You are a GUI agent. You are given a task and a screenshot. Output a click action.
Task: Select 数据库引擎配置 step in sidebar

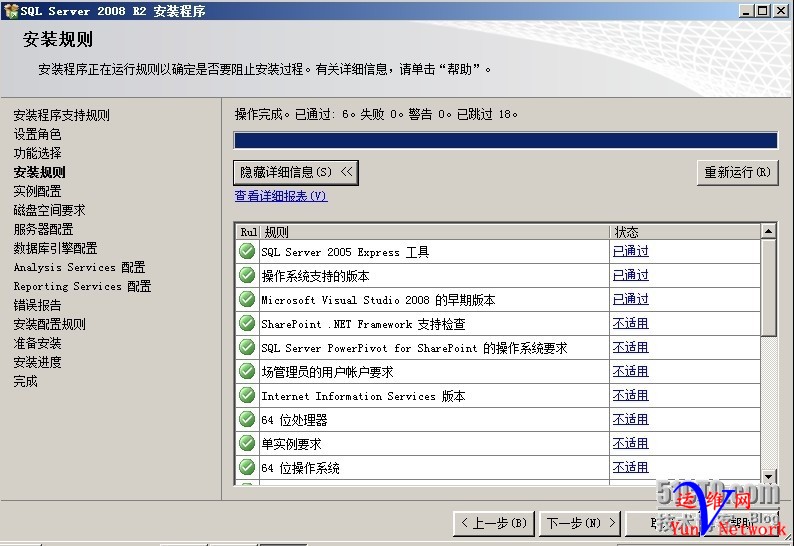tap(55, 248)
